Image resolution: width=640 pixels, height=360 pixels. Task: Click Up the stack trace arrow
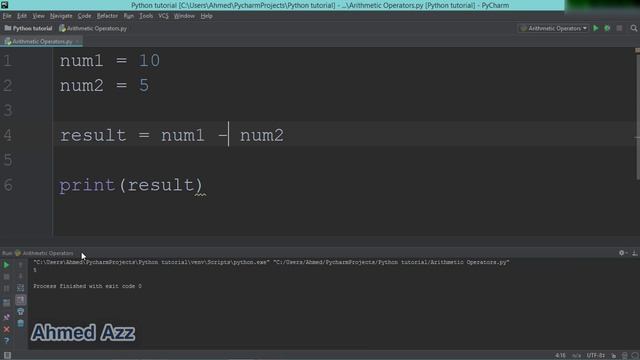click(20, 265)
